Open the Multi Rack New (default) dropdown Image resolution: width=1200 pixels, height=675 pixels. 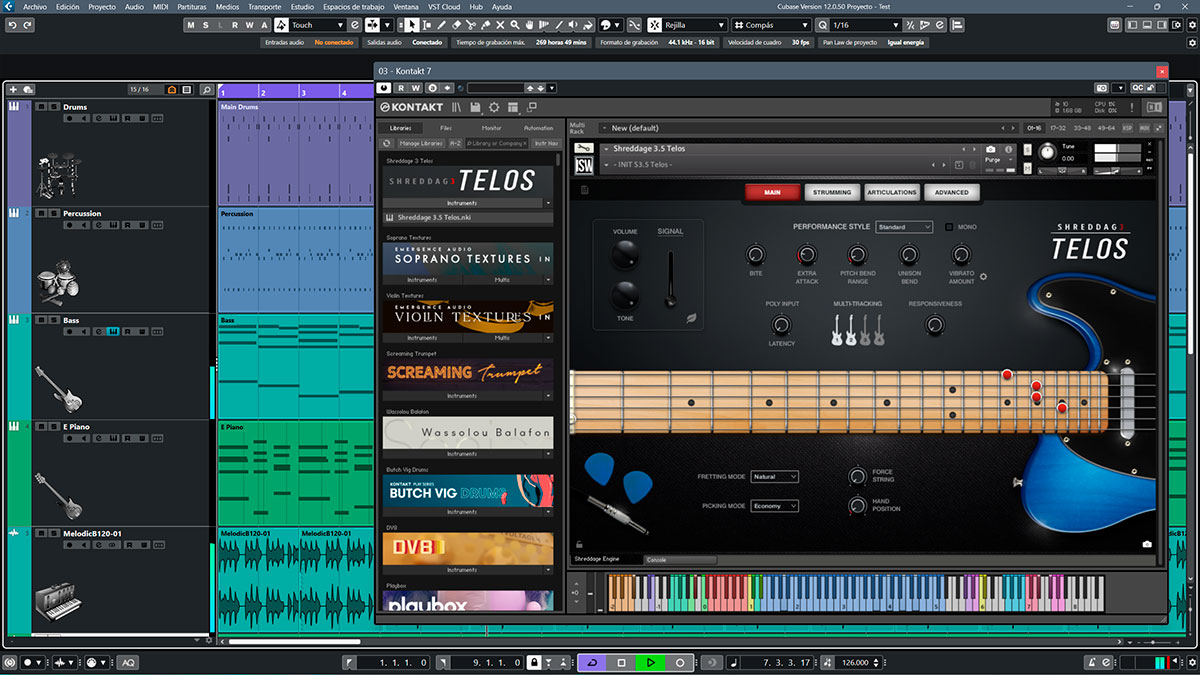(x=810, y=128)
